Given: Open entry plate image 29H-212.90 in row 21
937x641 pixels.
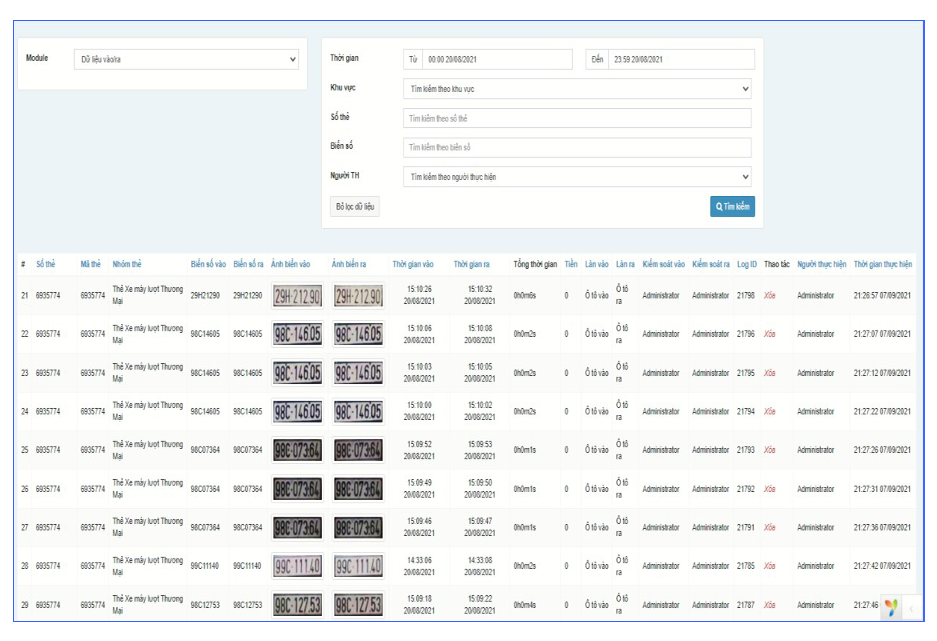Looking at the screenshot, I should coord(296,297).
